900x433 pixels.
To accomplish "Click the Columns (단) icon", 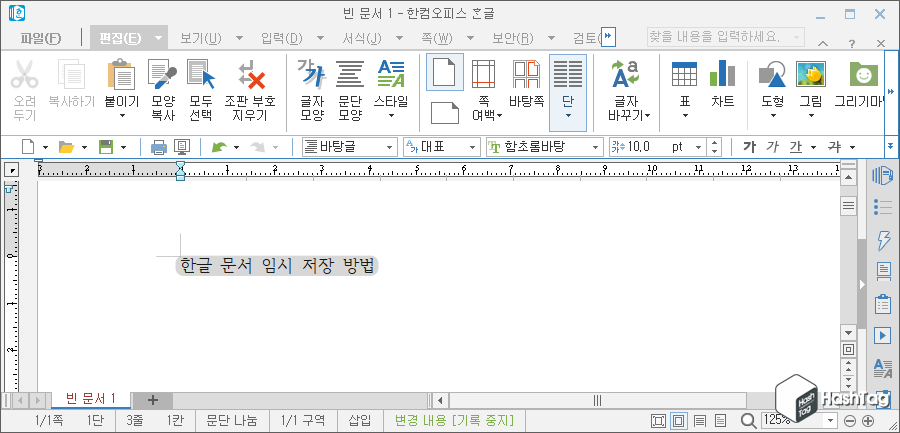I will (x=568, y=74).
